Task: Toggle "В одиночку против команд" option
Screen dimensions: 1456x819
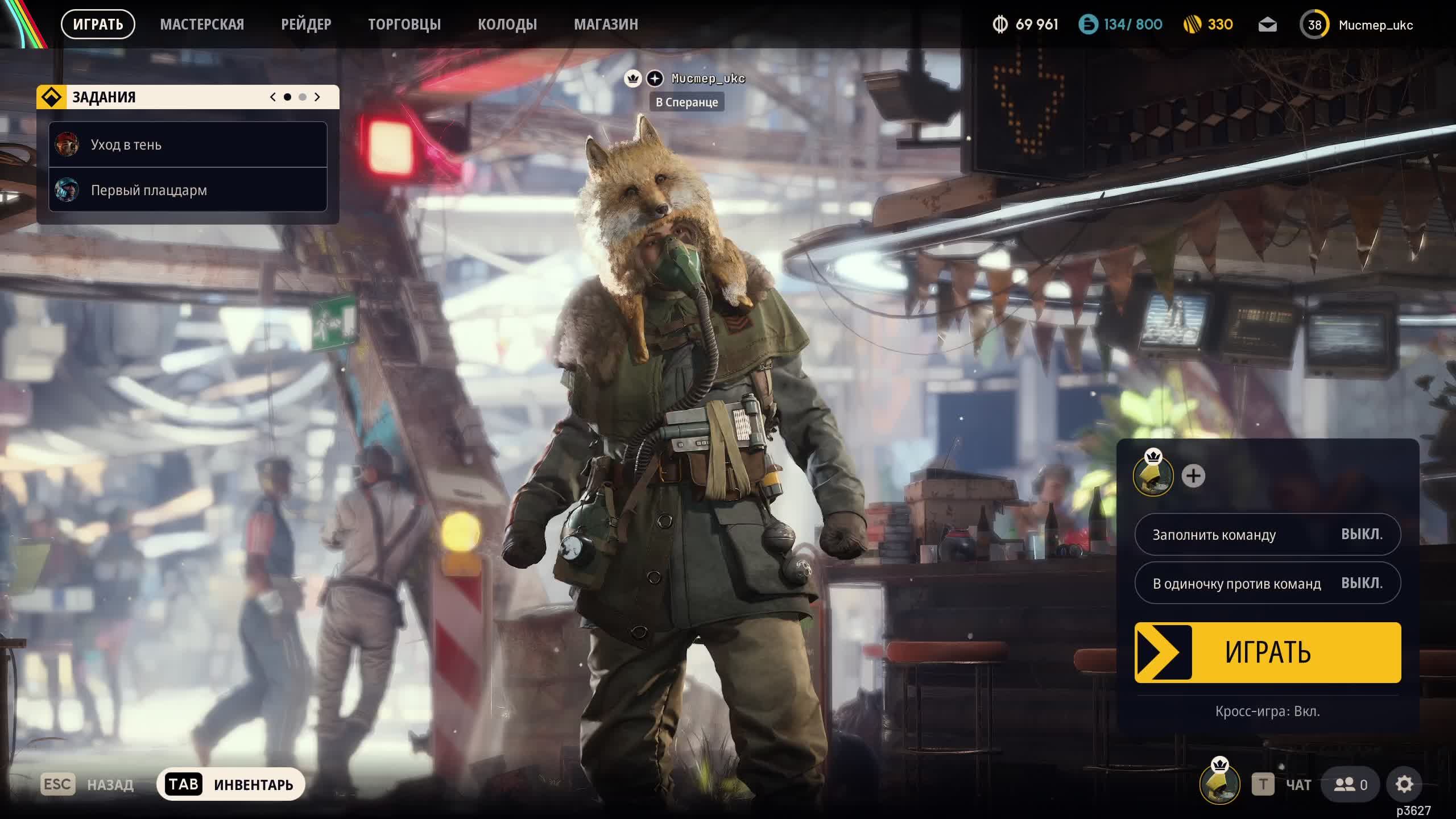Action: pos(1267,584)
